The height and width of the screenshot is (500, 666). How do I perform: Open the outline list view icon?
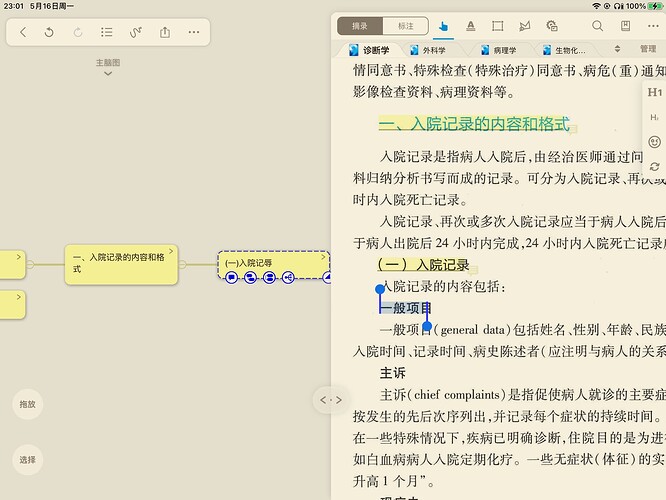(x=107, y=32)
